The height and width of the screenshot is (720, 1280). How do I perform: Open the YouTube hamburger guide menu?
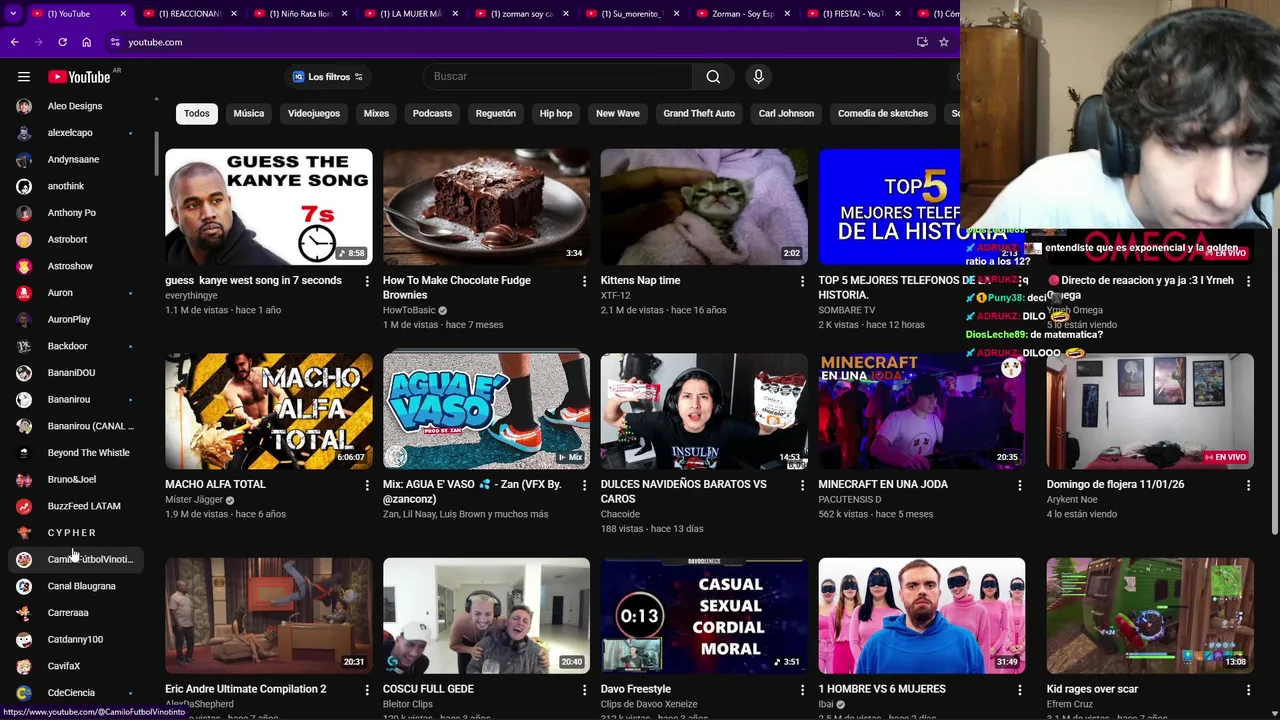[x=24, y=77]
